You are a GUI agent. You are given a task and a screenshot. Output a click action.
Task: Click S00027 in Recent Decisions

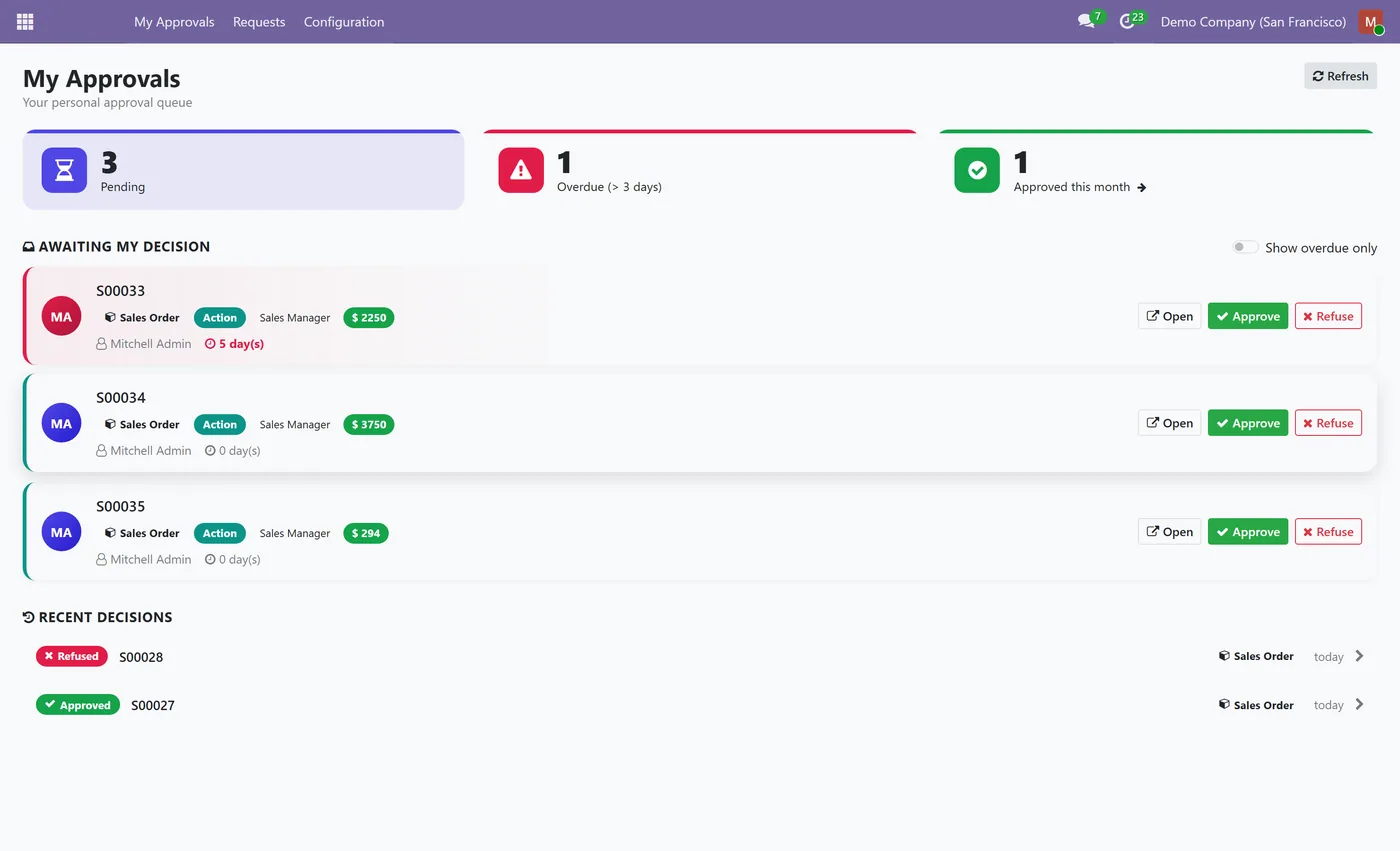(153, 705)
